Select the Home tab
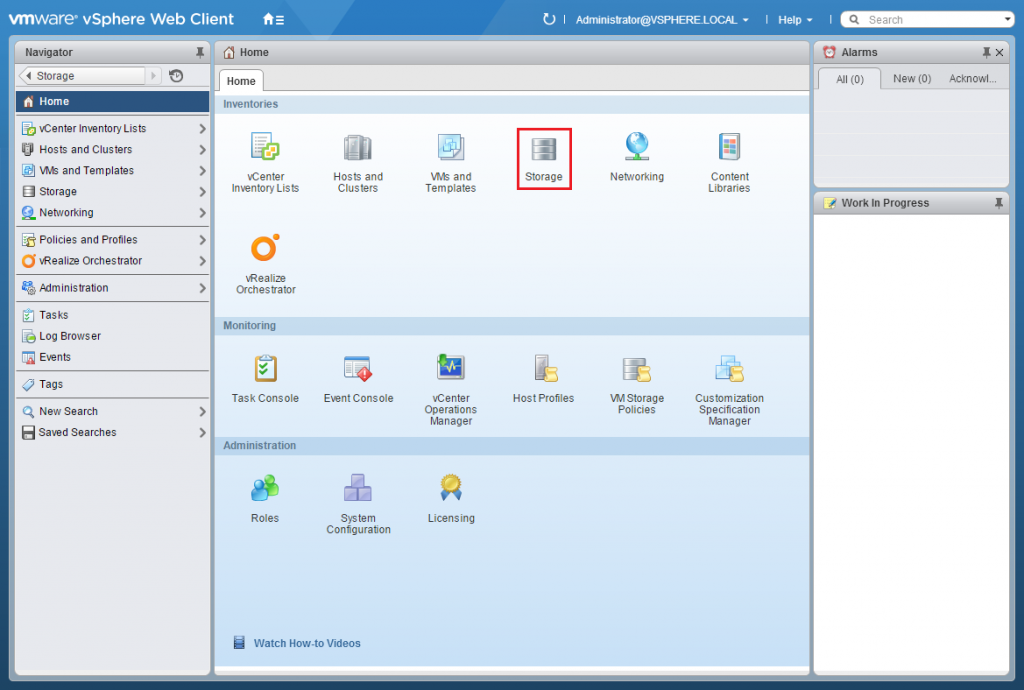Screen dimensions: 1024x690 (x=240, y=80)
